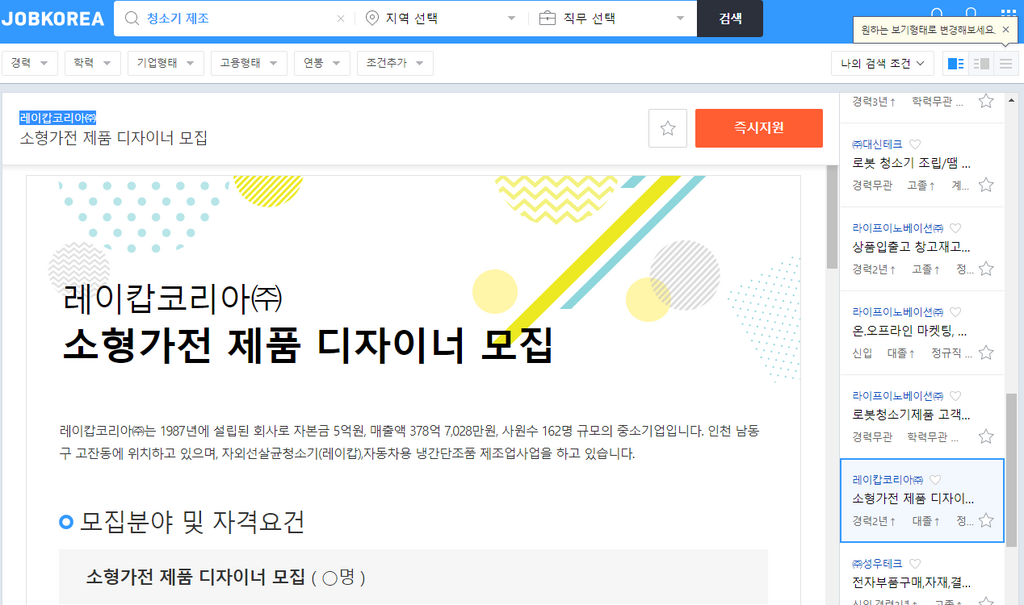The height and width of the screenshot is (605, 1024).
Task: Star the 로봇 청소기 조립 listing
Action: pyautogui.click(x=986, y=185)
